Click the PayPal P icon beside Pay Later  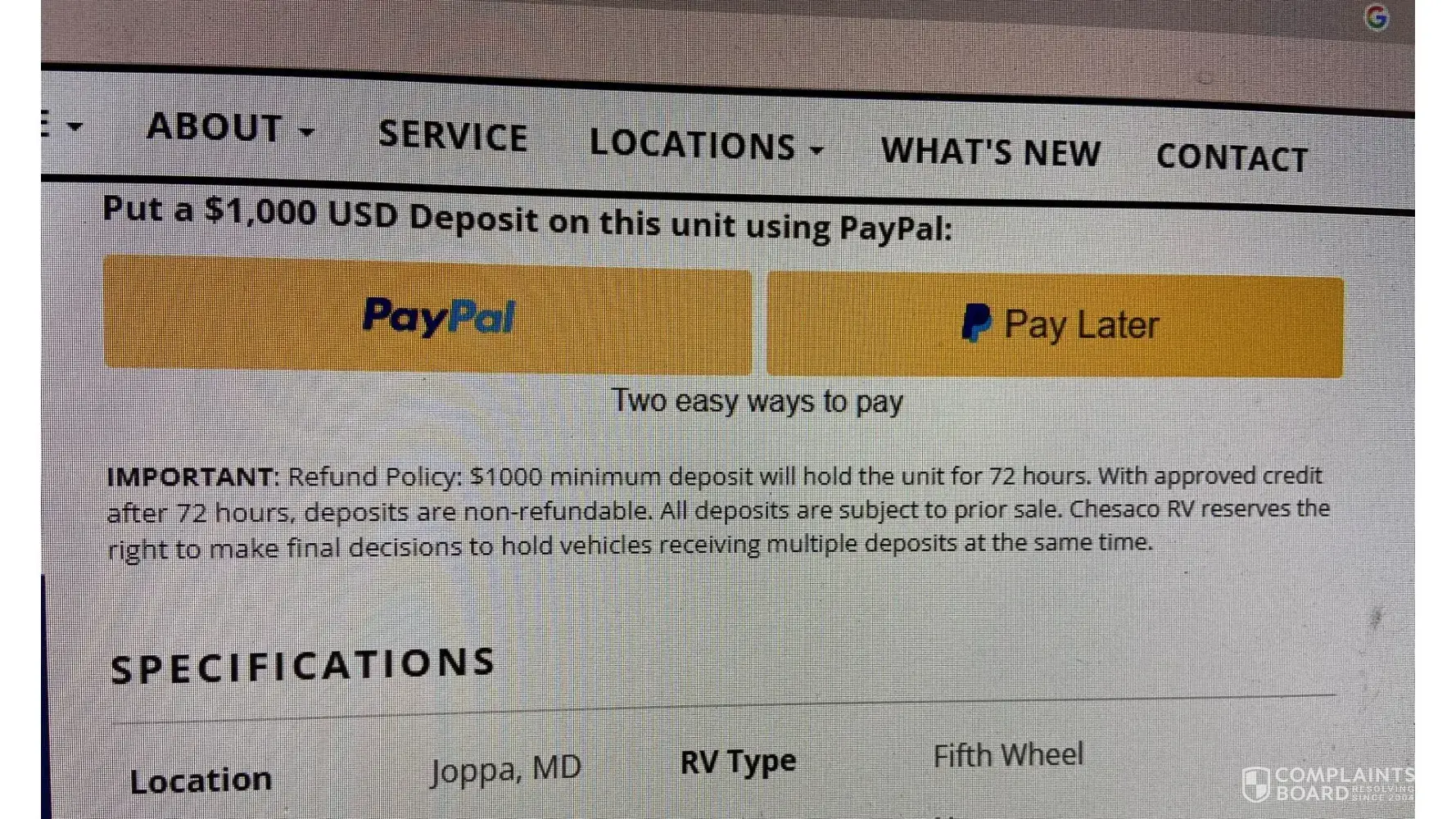coord(976,323)
